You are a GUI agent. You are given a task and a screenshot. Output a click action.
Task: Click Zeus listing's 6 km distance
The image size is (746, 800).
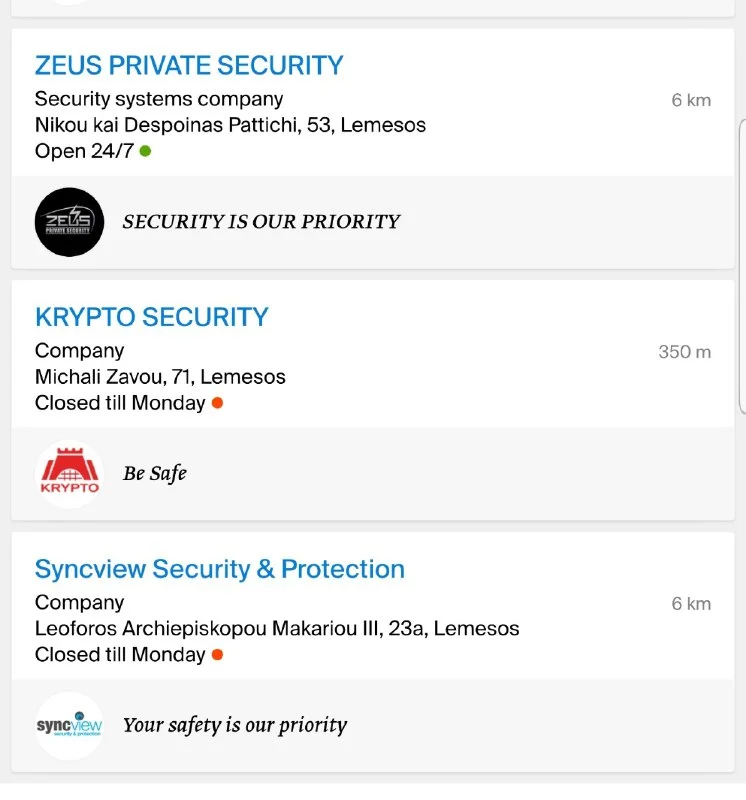[x=691, y=100]
